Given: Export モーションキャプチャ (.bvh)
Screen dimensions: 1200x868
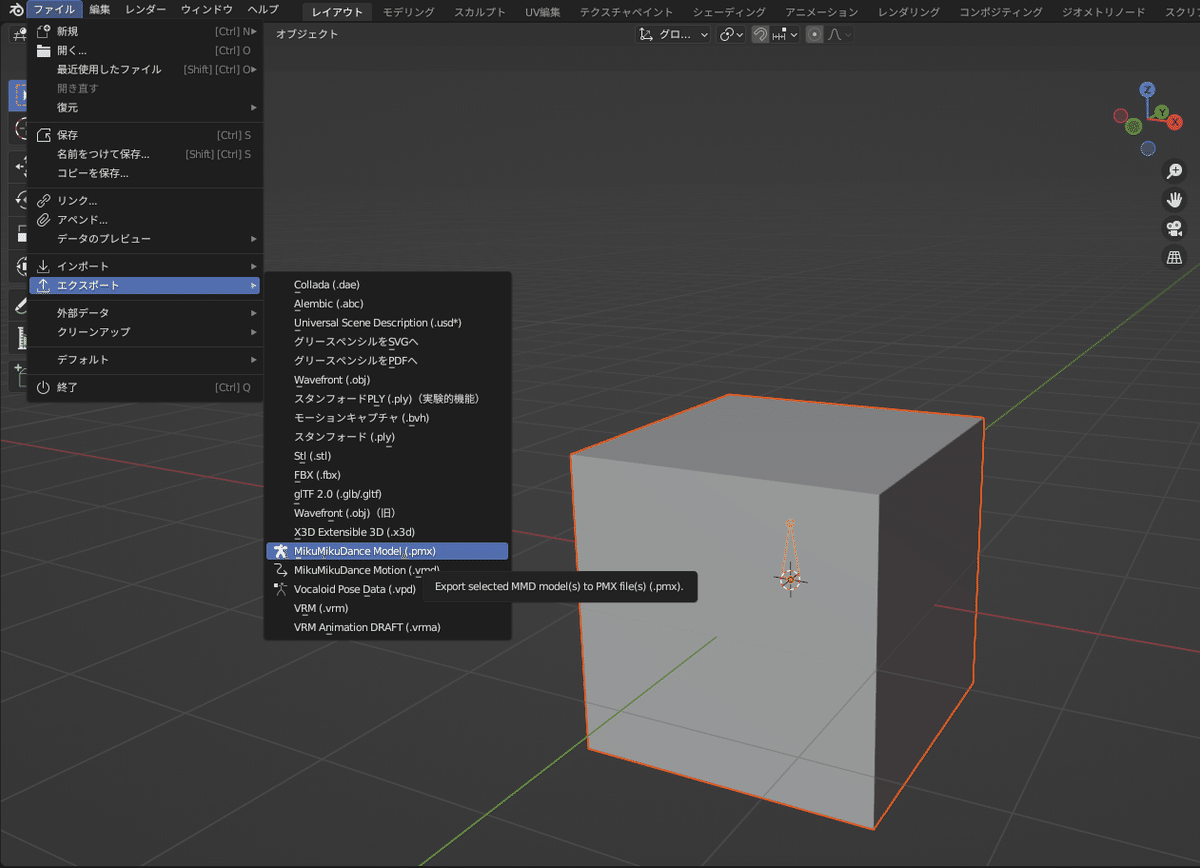Looking at the screenshot, I should (387, 418).
